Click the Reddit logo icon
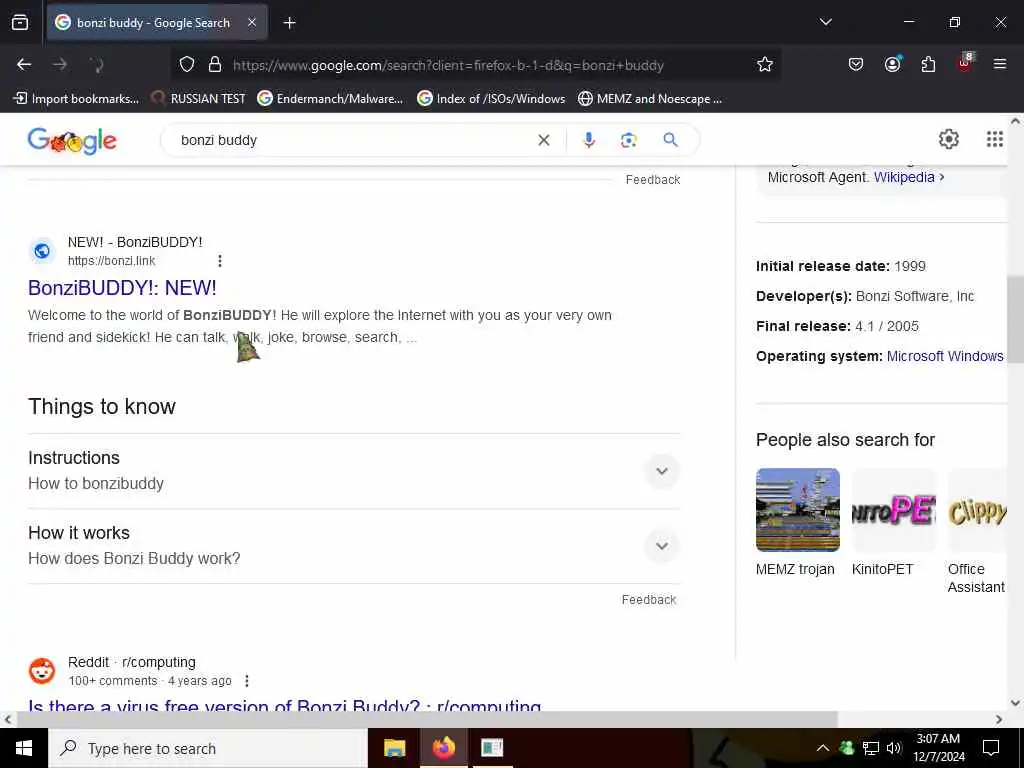 [x=42, y=671]
